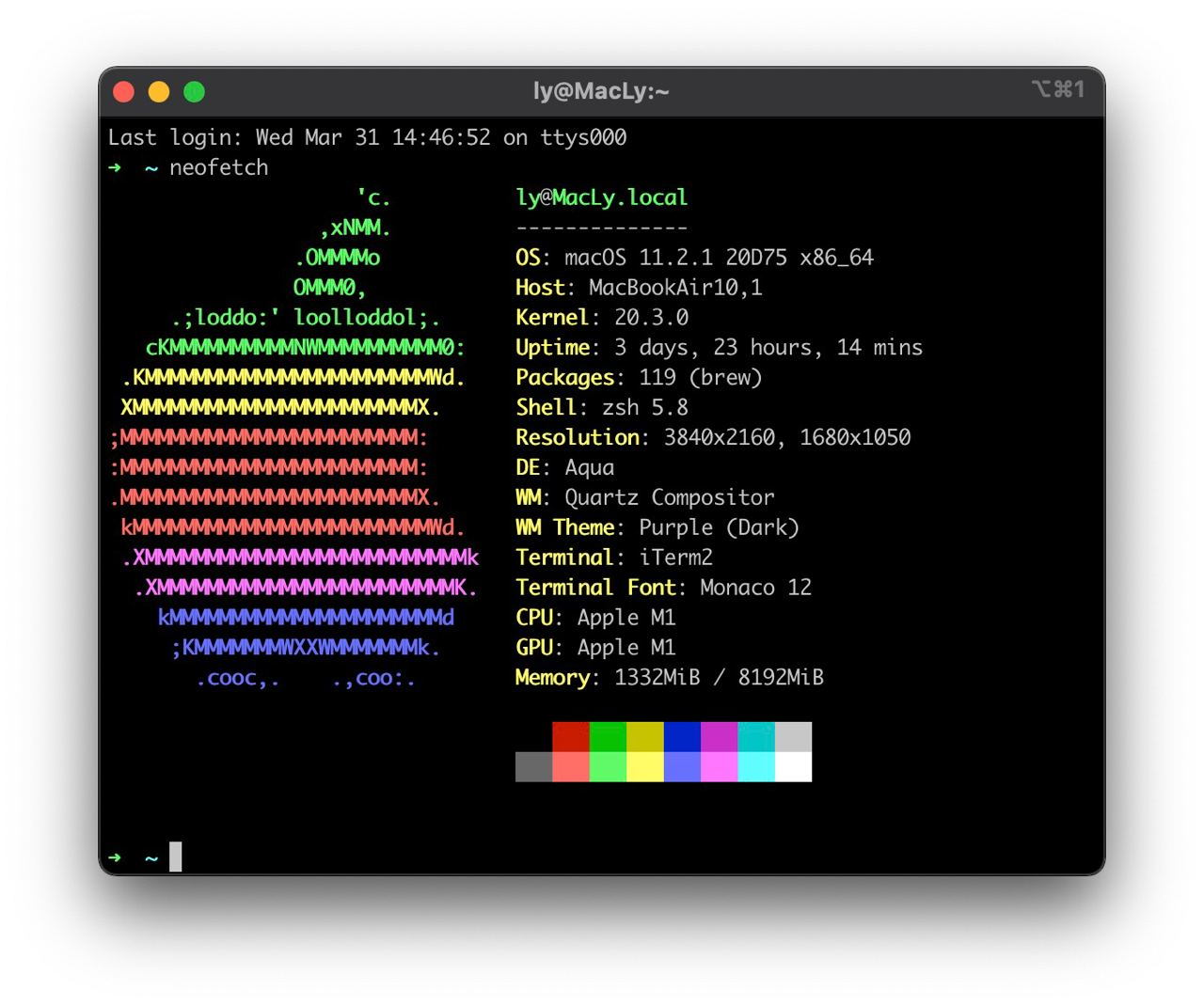Click the green 'c. stem of ASCII Apple logo
This screenshot has height=1006, width=1204.
tap(372, 197)
